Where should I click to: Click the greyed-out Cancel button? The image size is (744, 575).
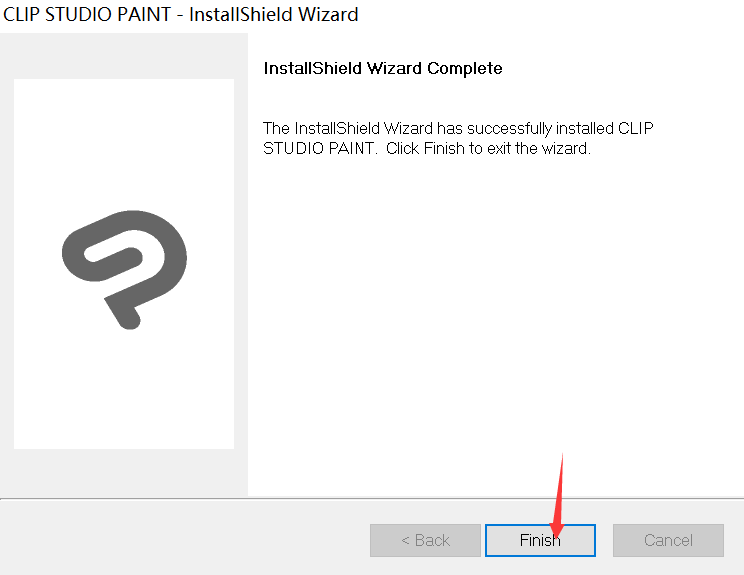pyautogui.click(x=668, y=540)
